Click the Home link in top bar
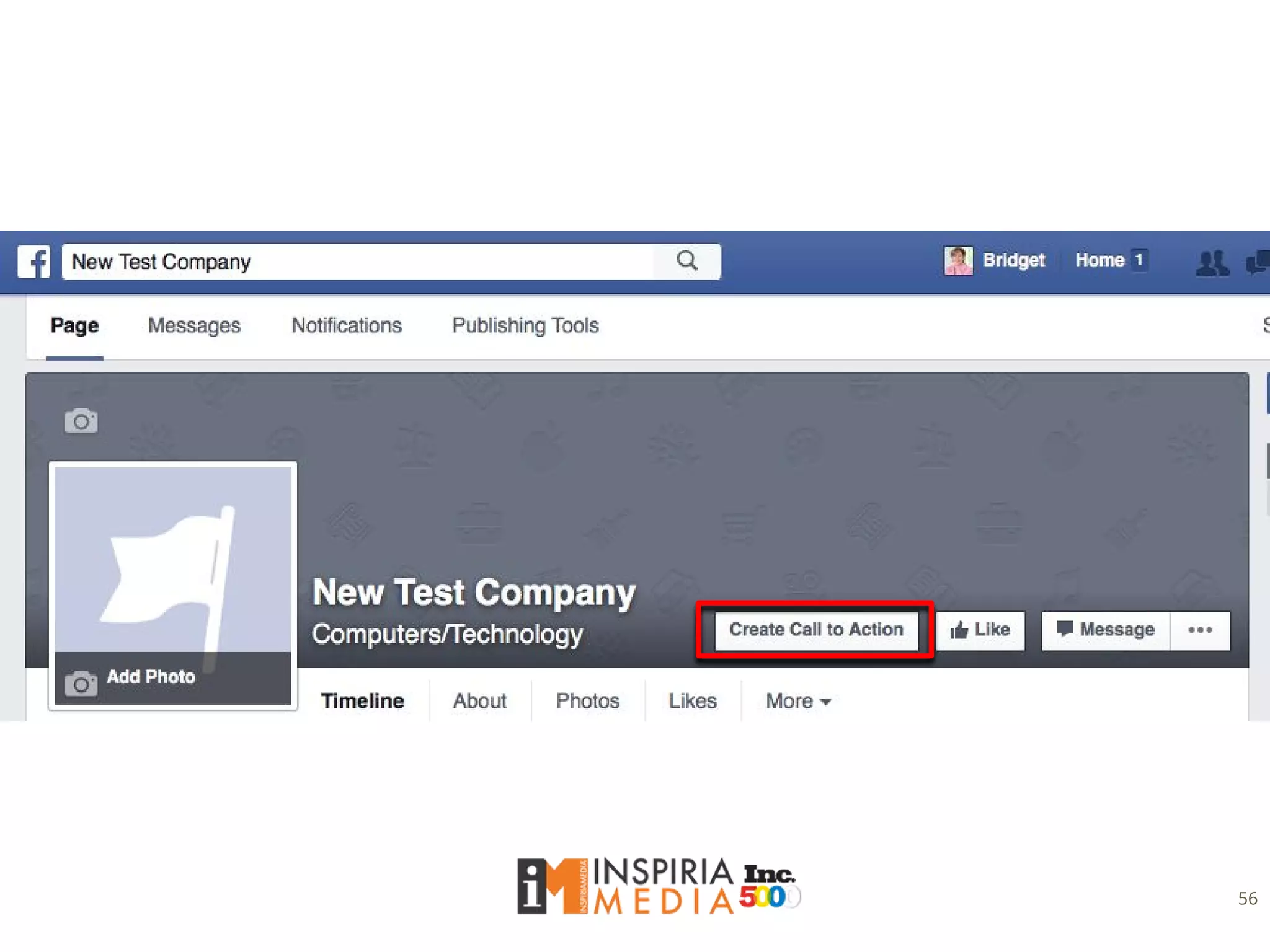 click(x=1099, y=260)
